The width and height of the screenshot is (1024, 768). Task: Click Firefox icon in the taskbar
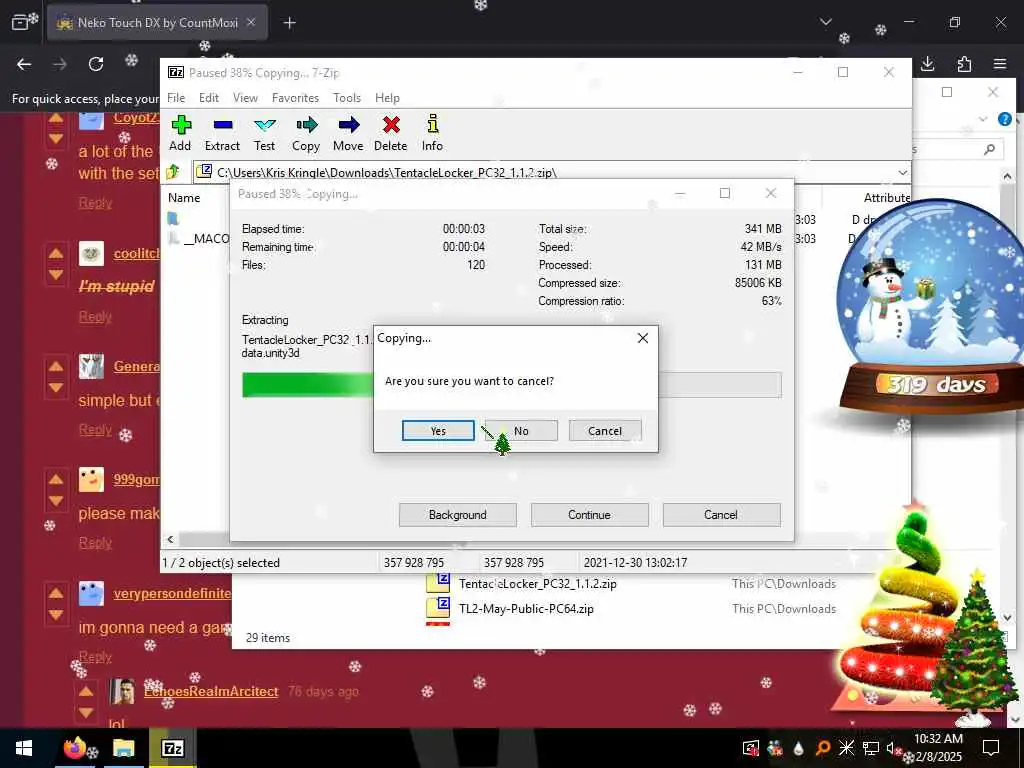74,748
